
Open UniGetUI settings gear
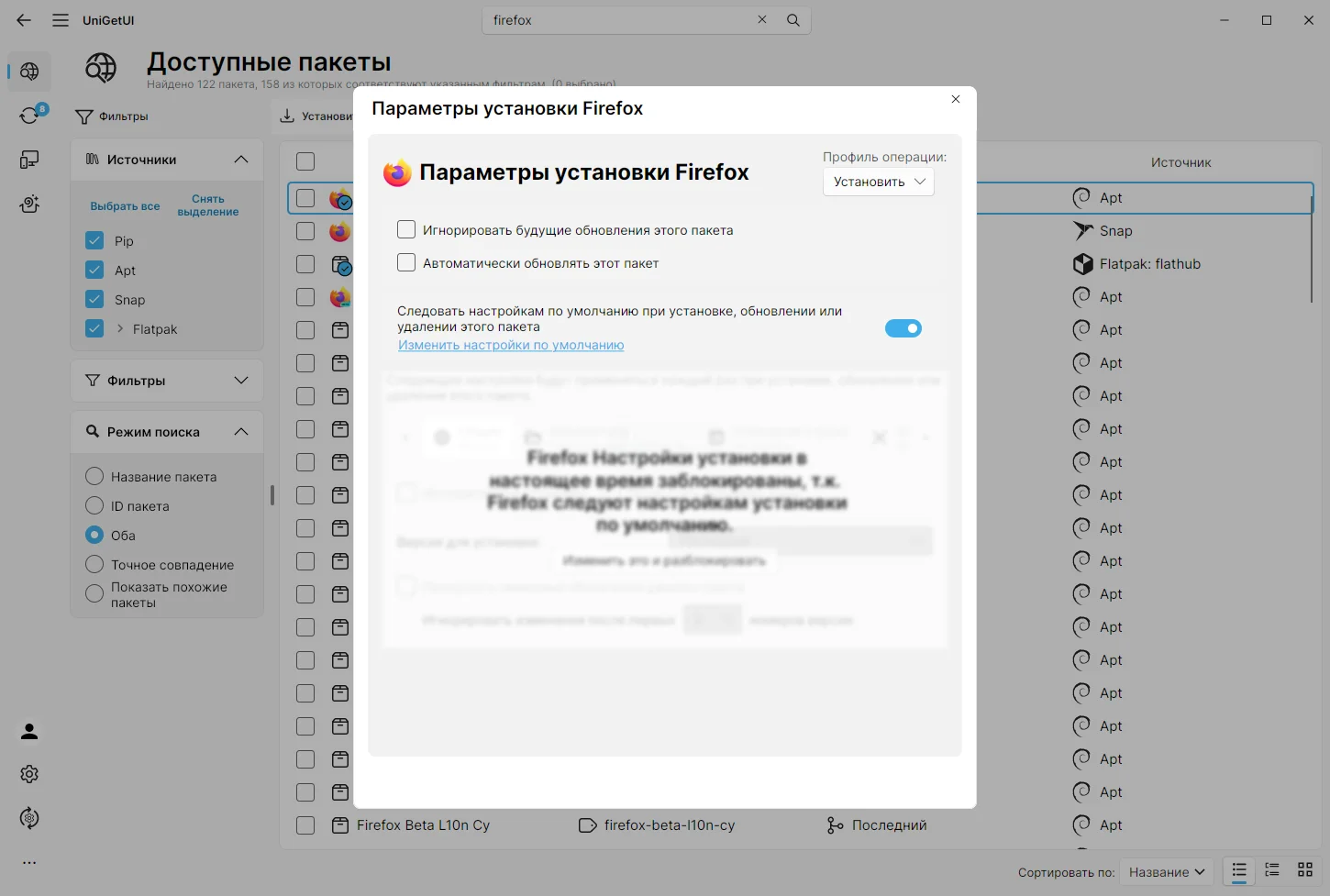pyautogui.click(x=29, y=774)
